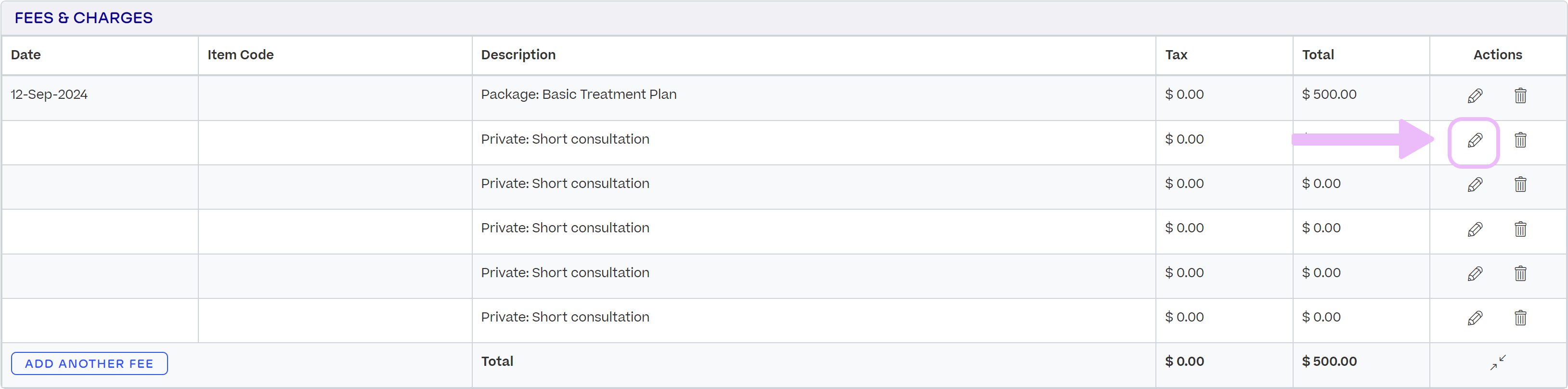The width and height of the screenshot is (1568, 389).
Task: Delete the last Short consultation row
Action: tap(1520, 318)
